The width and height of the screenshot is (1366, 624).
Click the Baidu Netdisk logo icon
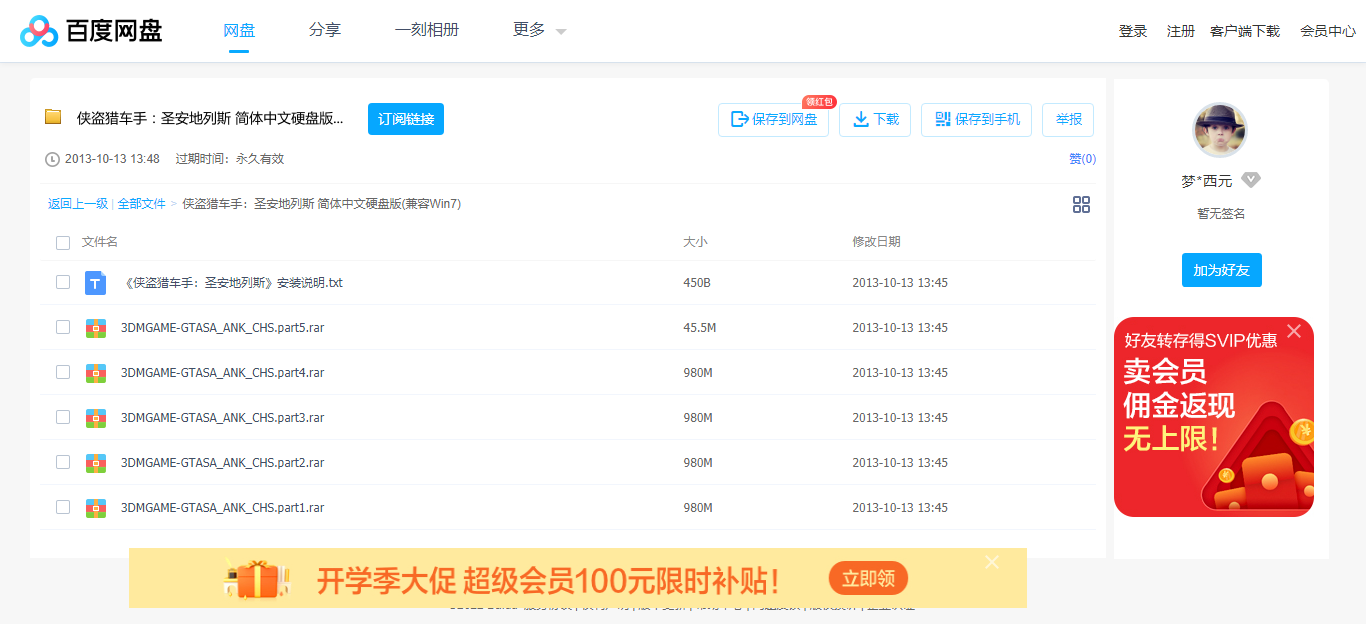click(39, 30)
